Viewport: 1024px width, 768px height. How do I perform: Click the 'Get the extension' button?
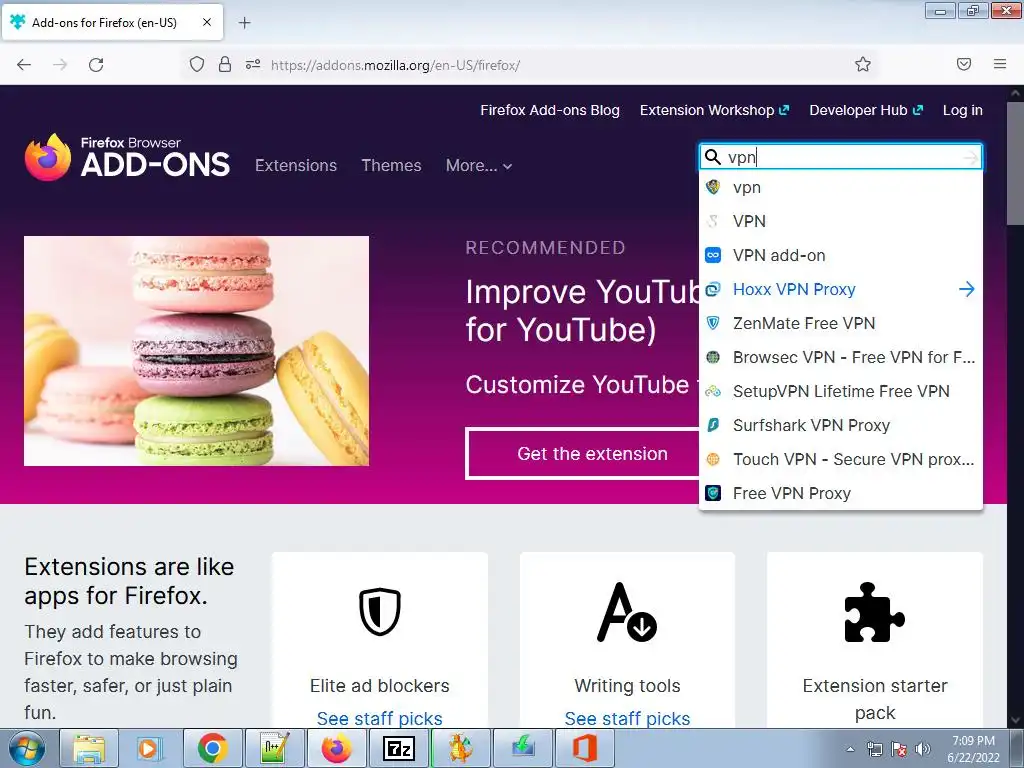coord(583,453)
